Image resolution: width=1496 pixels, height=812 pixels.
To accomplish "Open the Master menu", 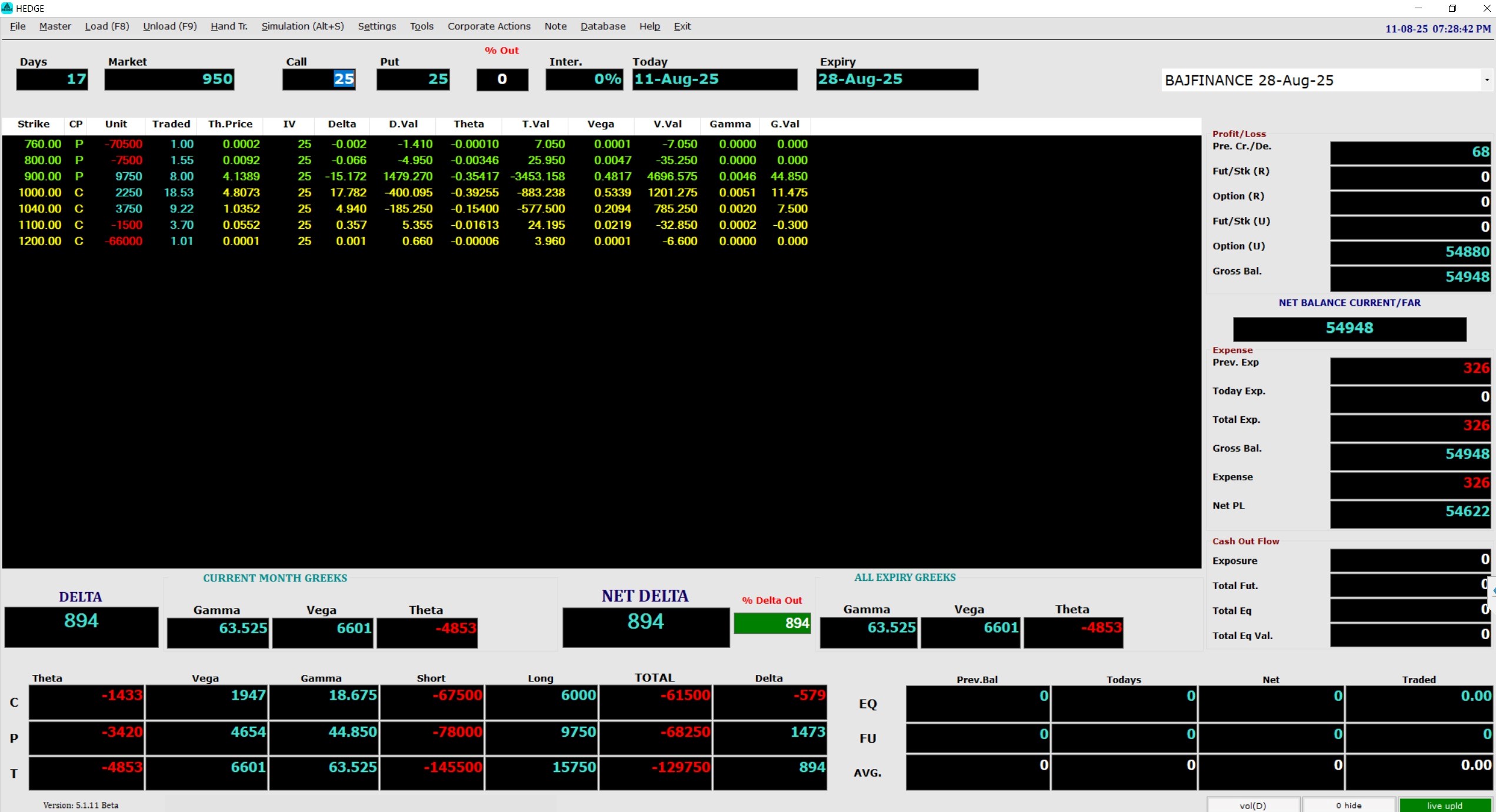I will pyautogui.click(x=55, y=26).
